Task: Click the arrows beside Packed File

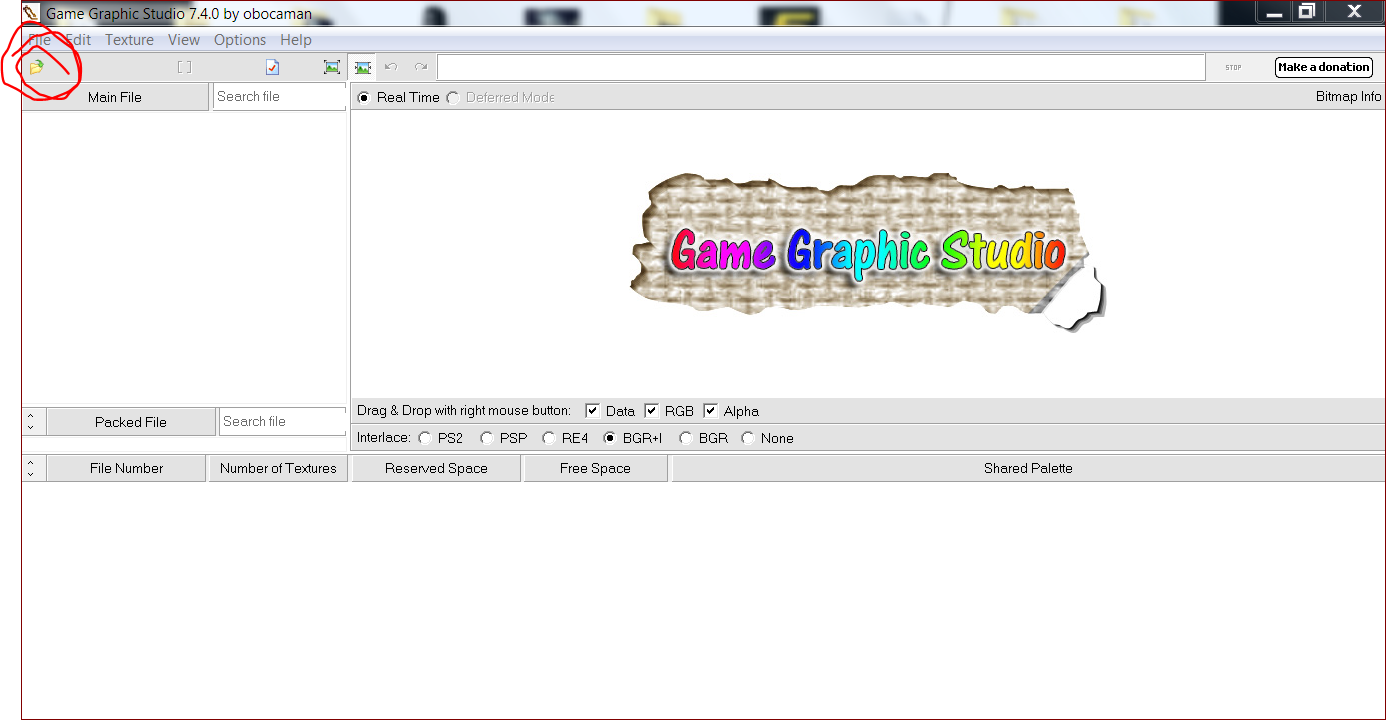Action: click(x=31, y=422)
